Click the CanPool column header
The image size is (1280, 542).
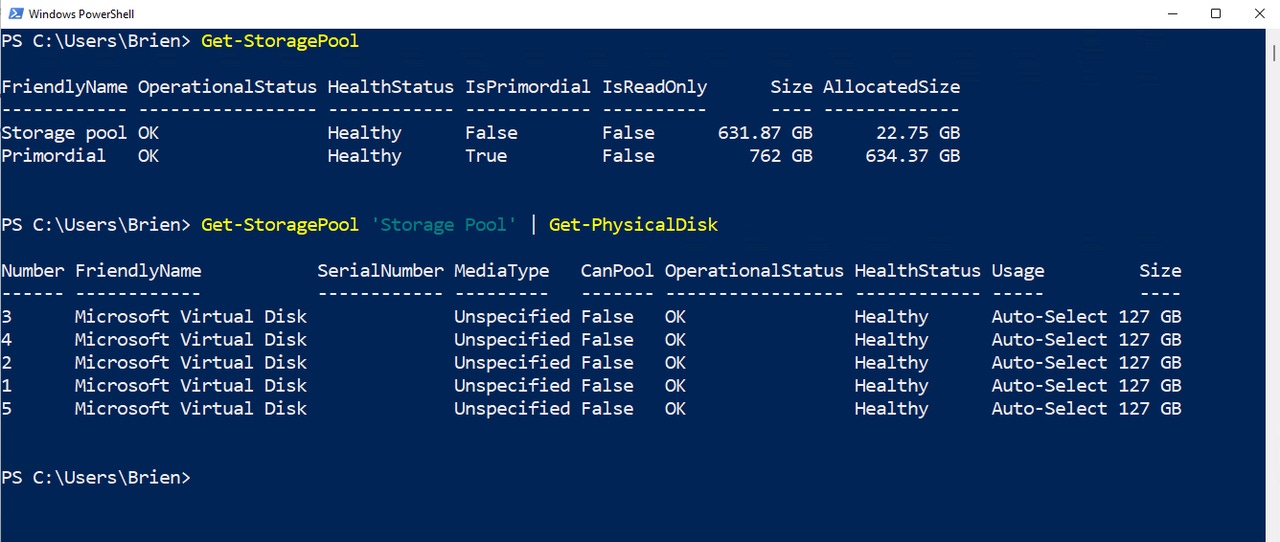point(617,271)
